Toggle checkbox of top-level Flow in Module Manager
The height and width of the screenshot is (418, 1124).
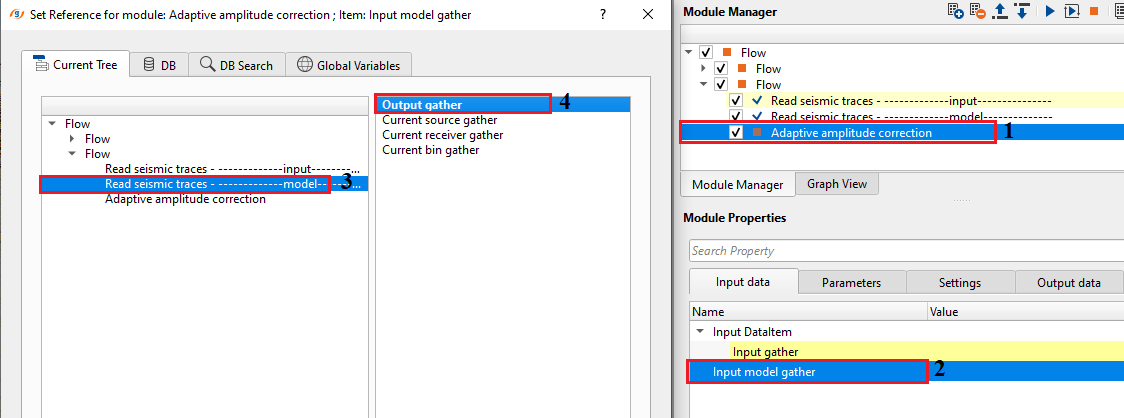(707, 52)
